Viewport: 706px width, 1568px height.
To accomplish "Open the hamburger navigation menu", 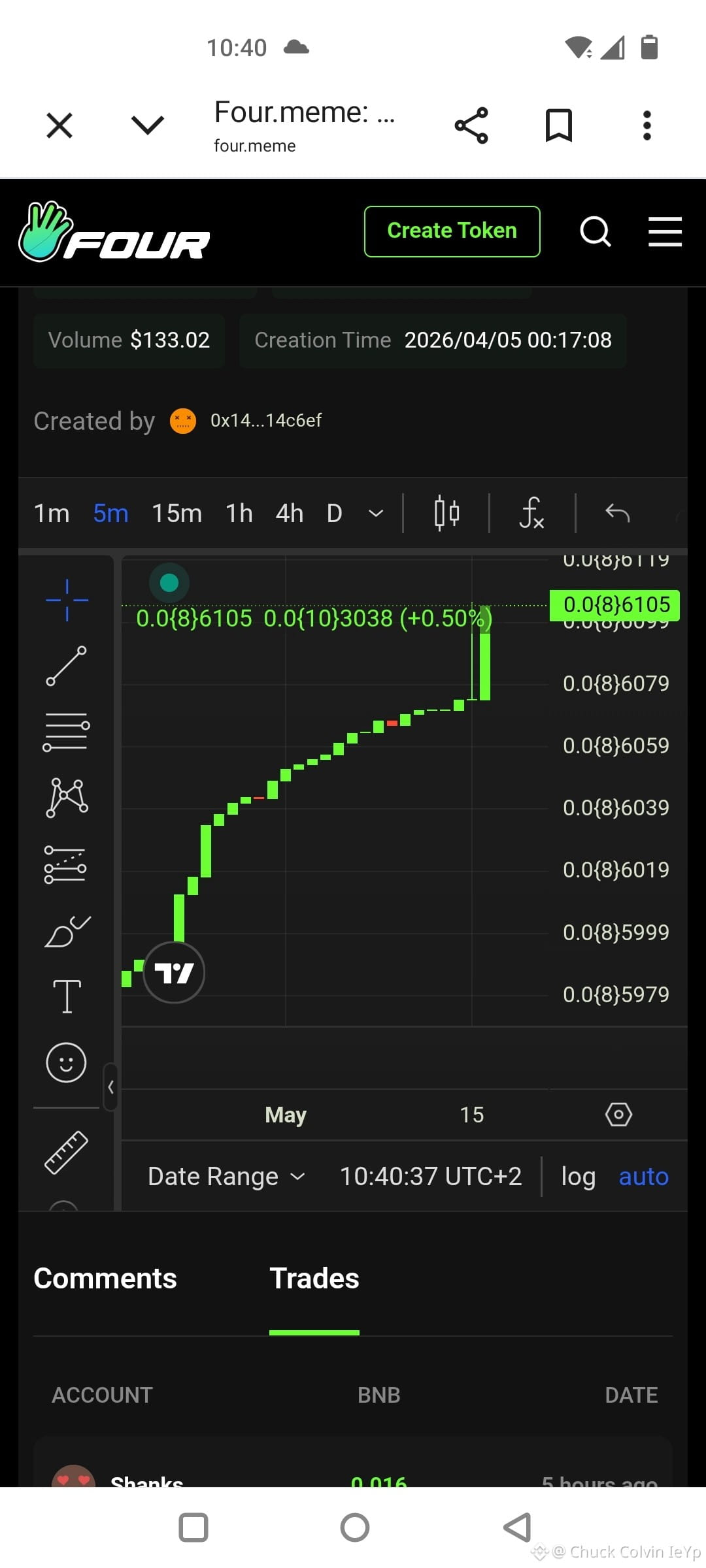I will pyautogui.click(x=665, y=232).
